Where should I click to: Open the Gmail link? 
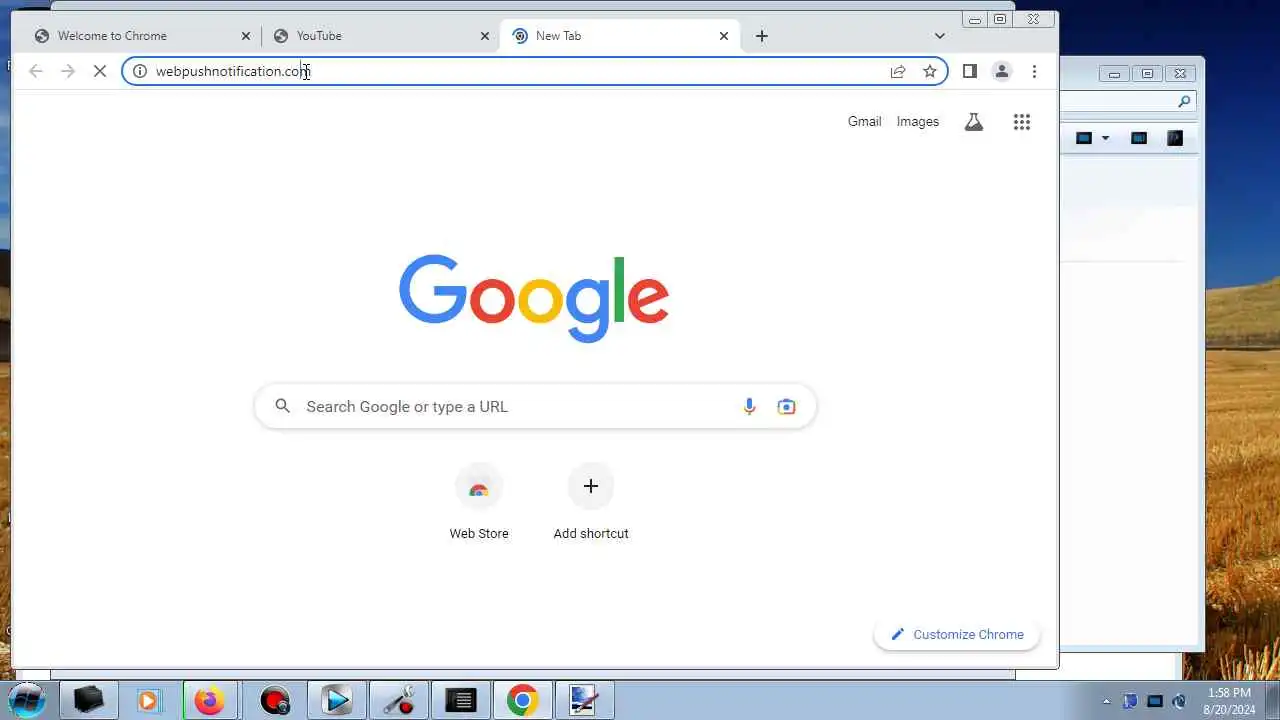865,121
